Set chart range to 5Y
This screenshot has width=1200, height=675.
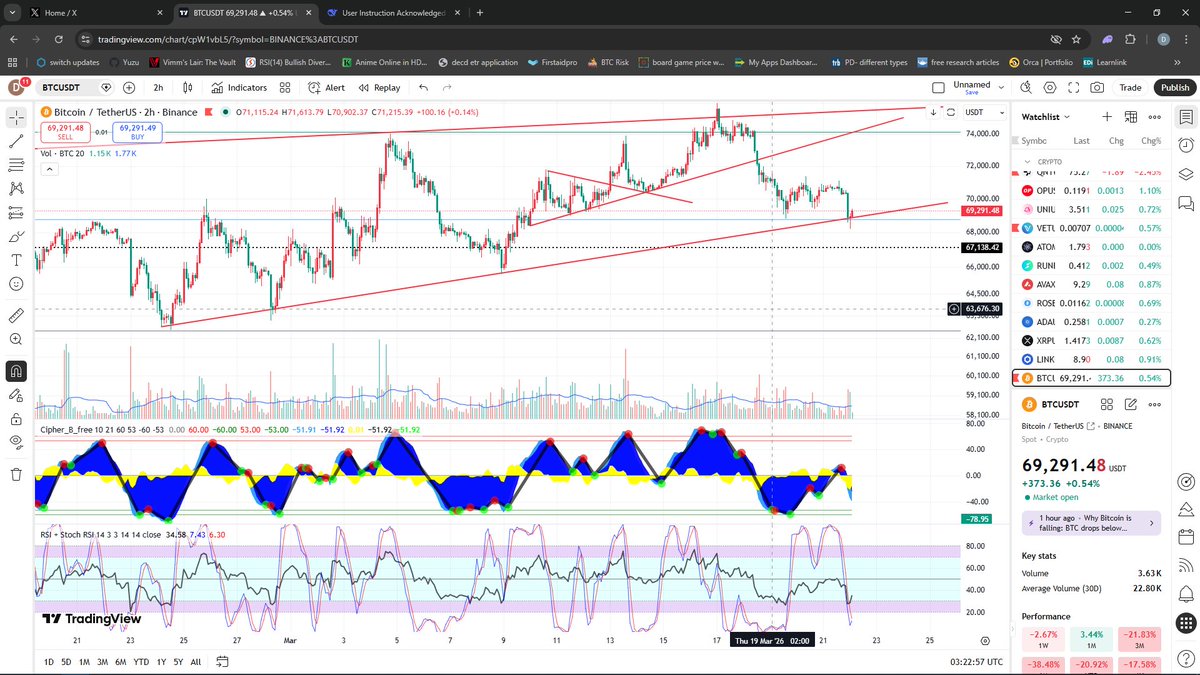click(178, 662)
